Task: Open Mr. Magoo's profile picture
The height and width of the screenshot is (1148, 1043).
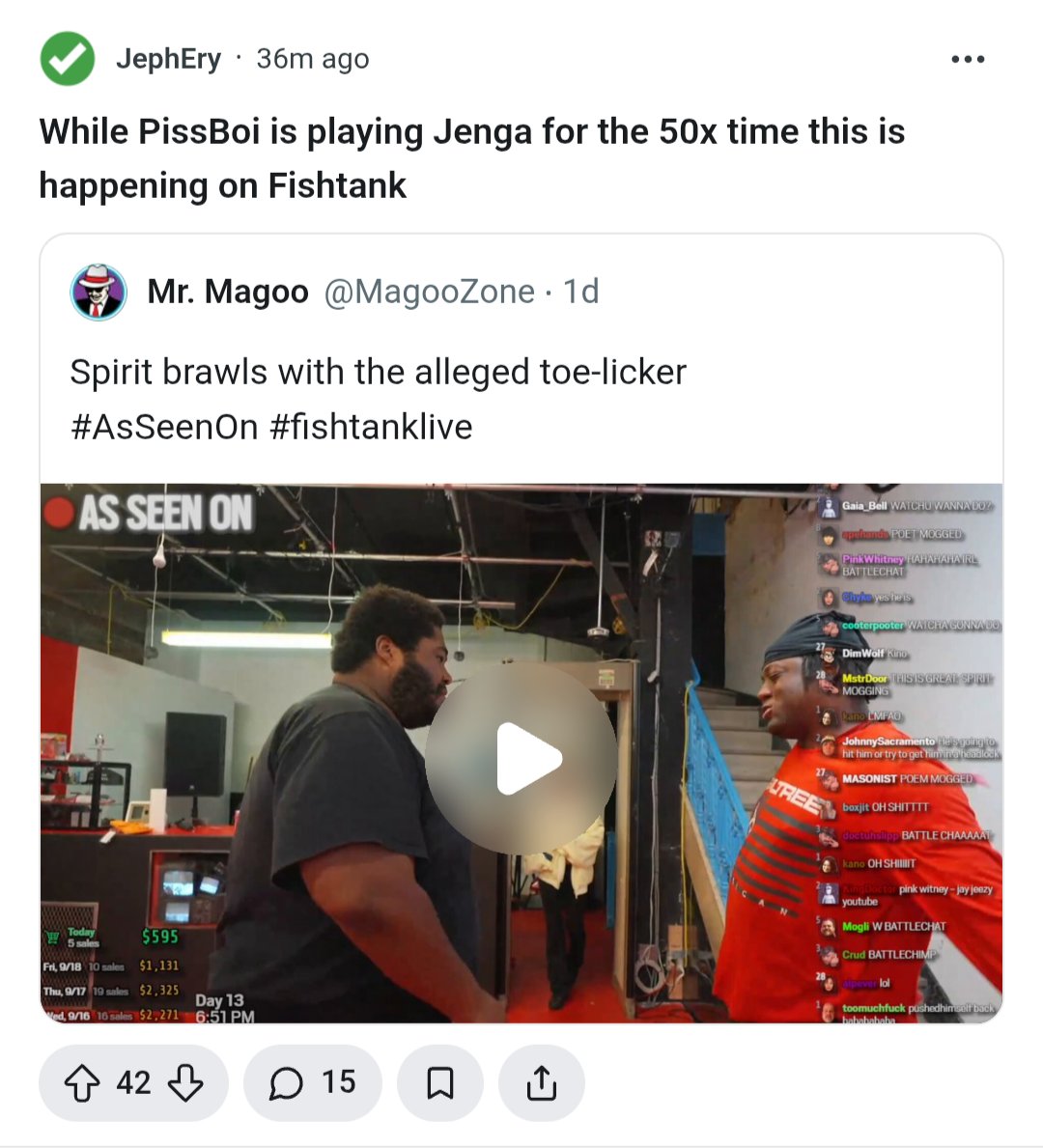Action: [99, 292]
